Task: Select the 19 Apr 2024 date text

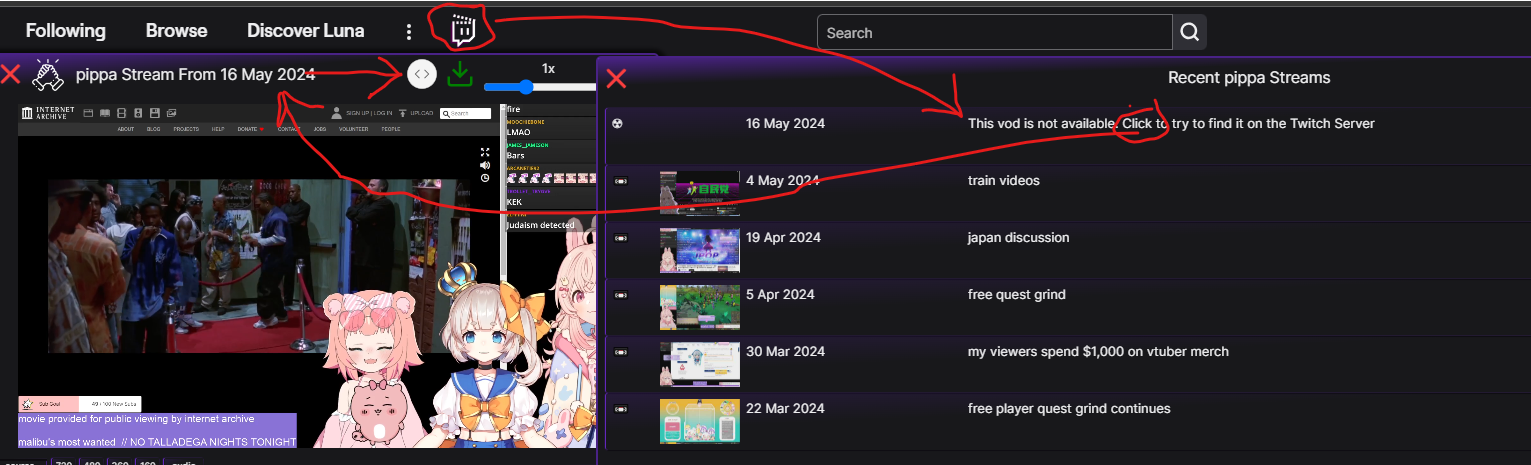Action: [783, 238]
